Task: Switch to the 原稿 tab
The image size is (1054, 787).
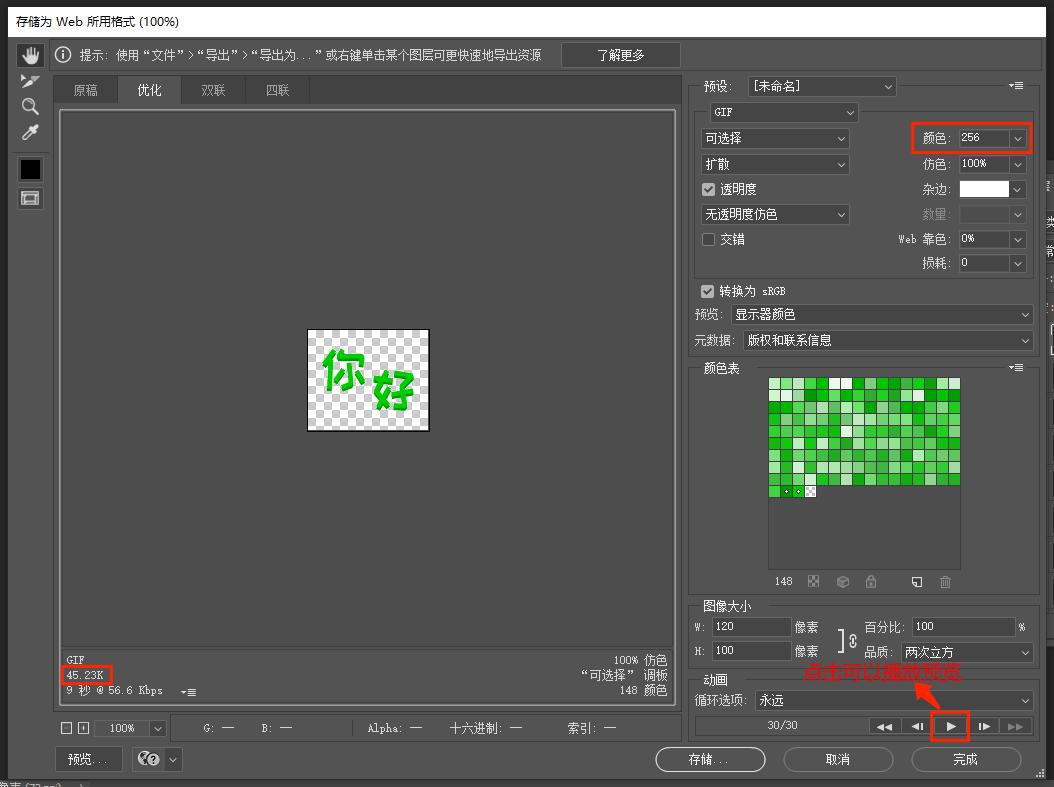Action: tap(85, 90)
